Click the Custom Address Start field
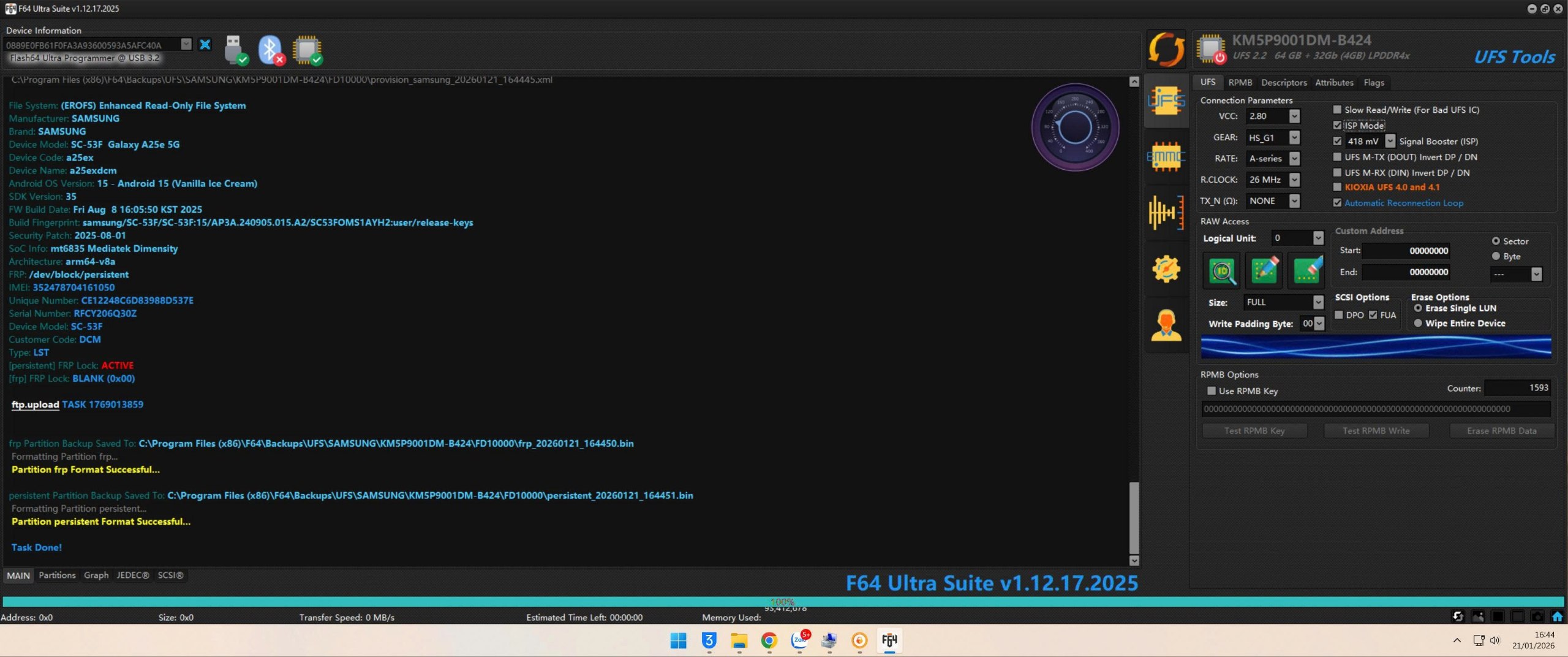This screenshot has height=657, width=1568. pos(1406,251)
